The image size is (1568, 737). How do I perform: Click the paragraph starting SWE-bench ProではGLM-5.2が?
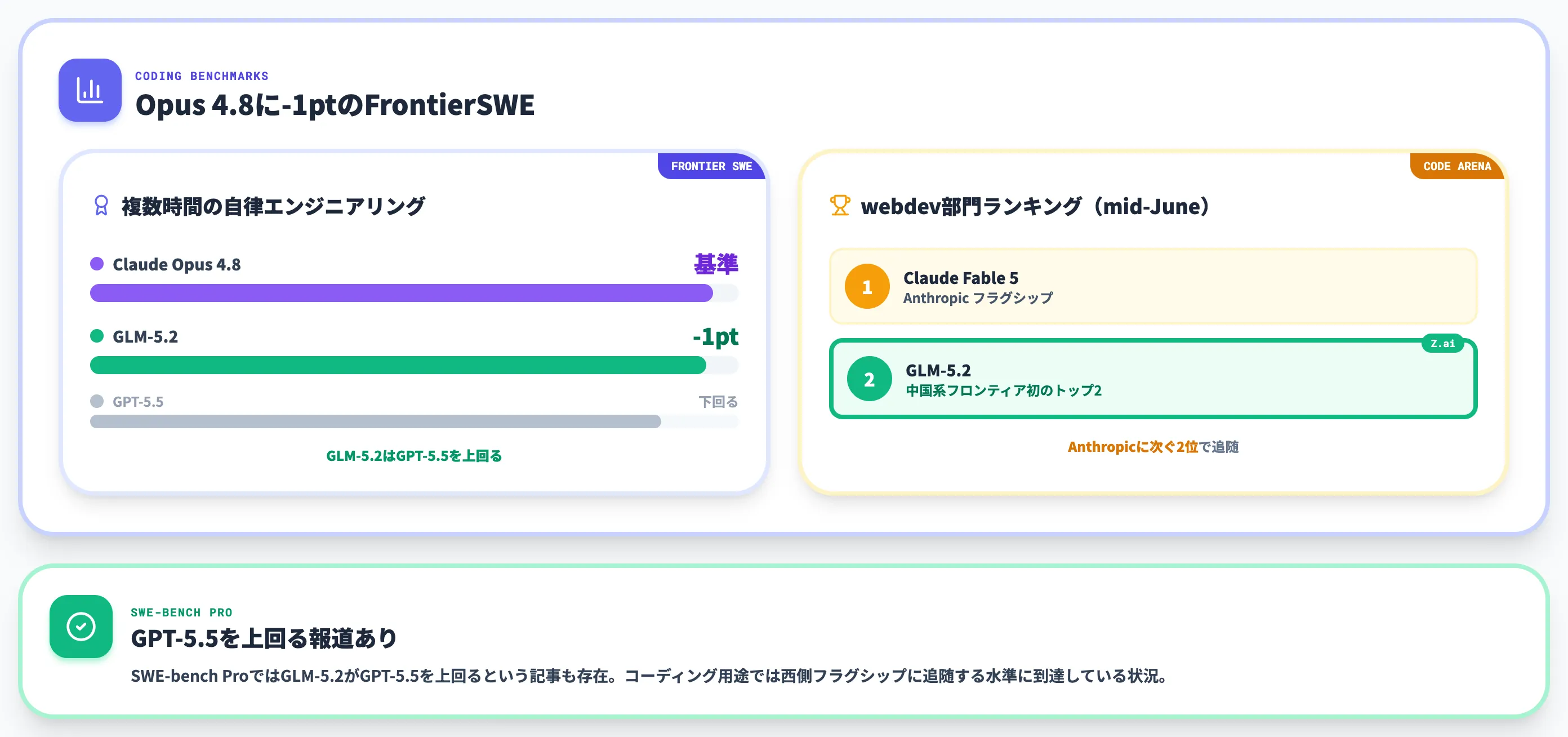point(648,676)
